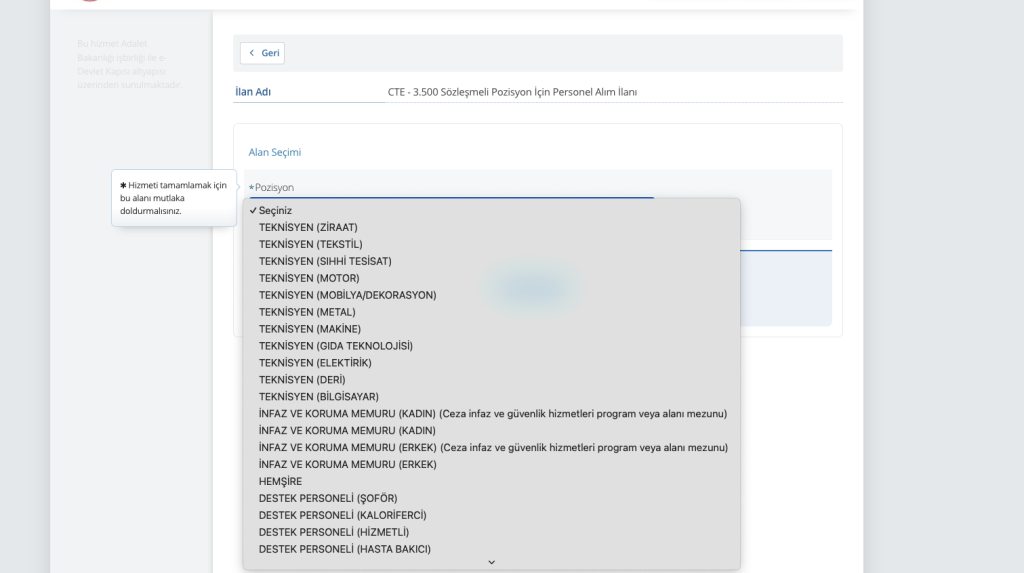
Task: Select TEKNİSYEN (METAL) position
Action: point(307,312)
